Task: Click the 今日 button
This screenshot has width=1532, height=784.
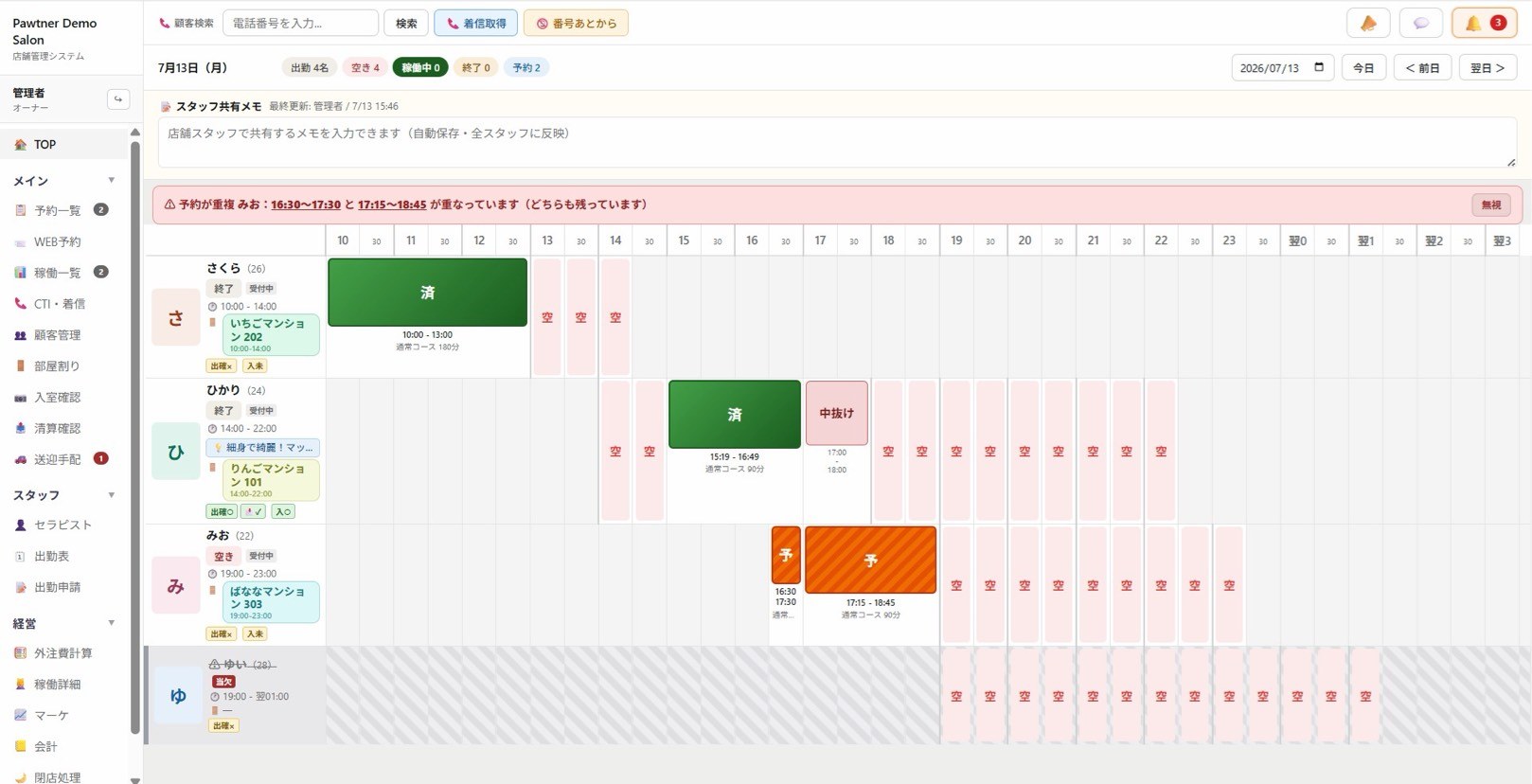Action: 1363,67
